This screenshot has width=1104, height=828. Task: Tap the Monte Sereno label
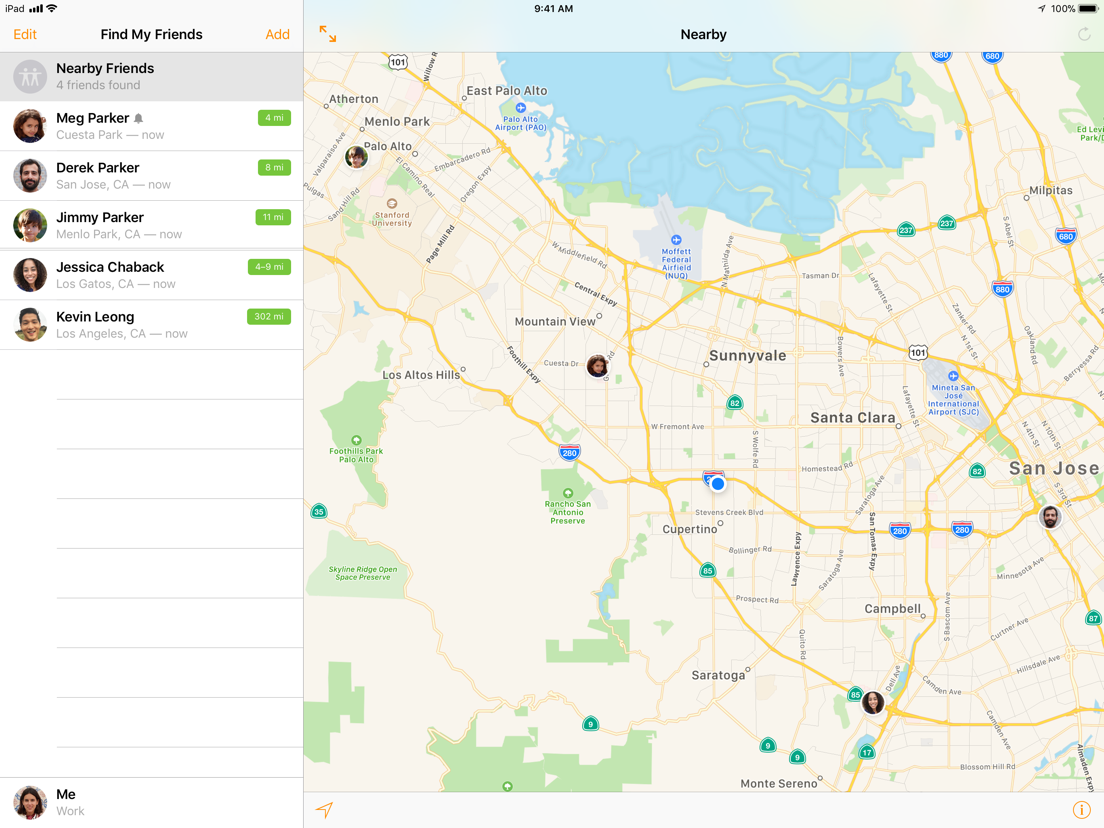click(x=779, y=784)
